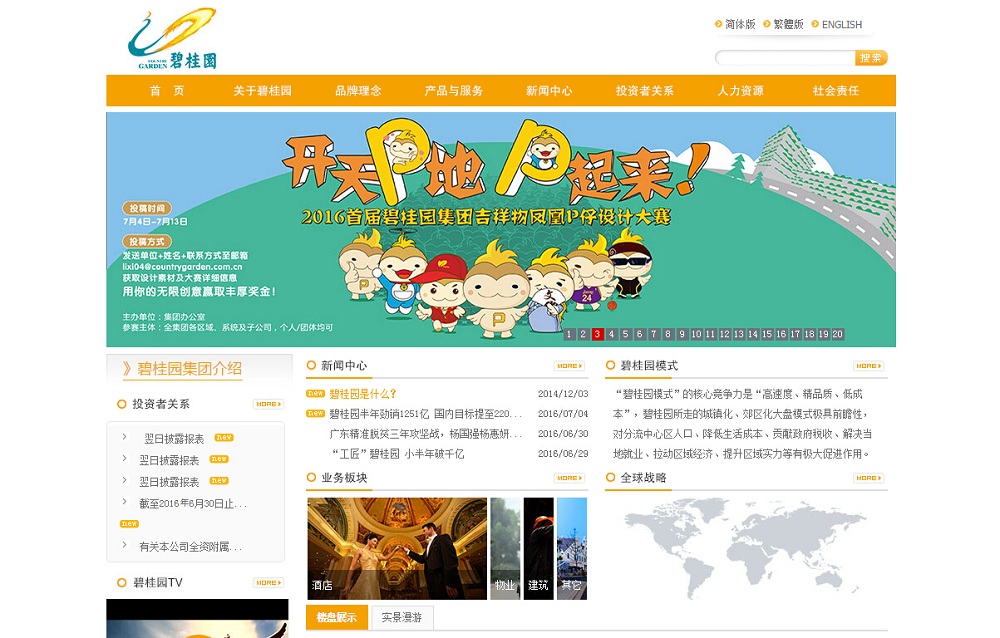Click the orange 搜索 search button
The width and height of the screenshot is (1000, 638).
(871, 58)
